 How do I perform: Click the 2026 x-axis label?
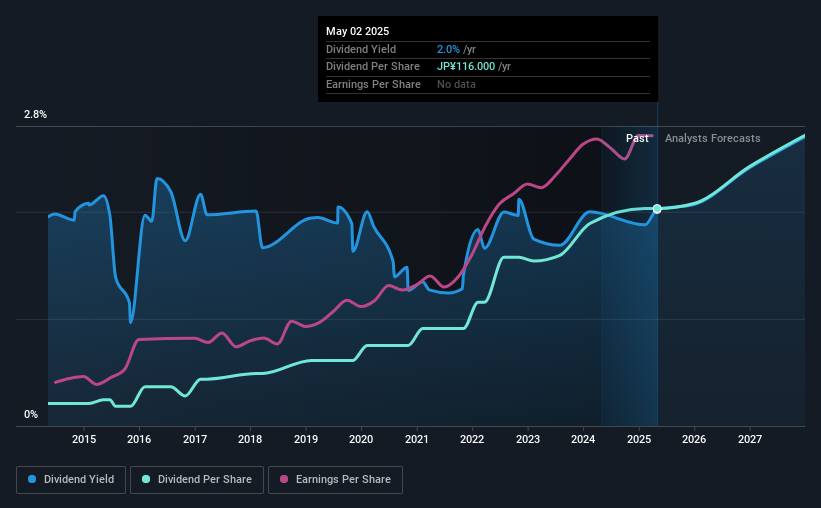694,439
